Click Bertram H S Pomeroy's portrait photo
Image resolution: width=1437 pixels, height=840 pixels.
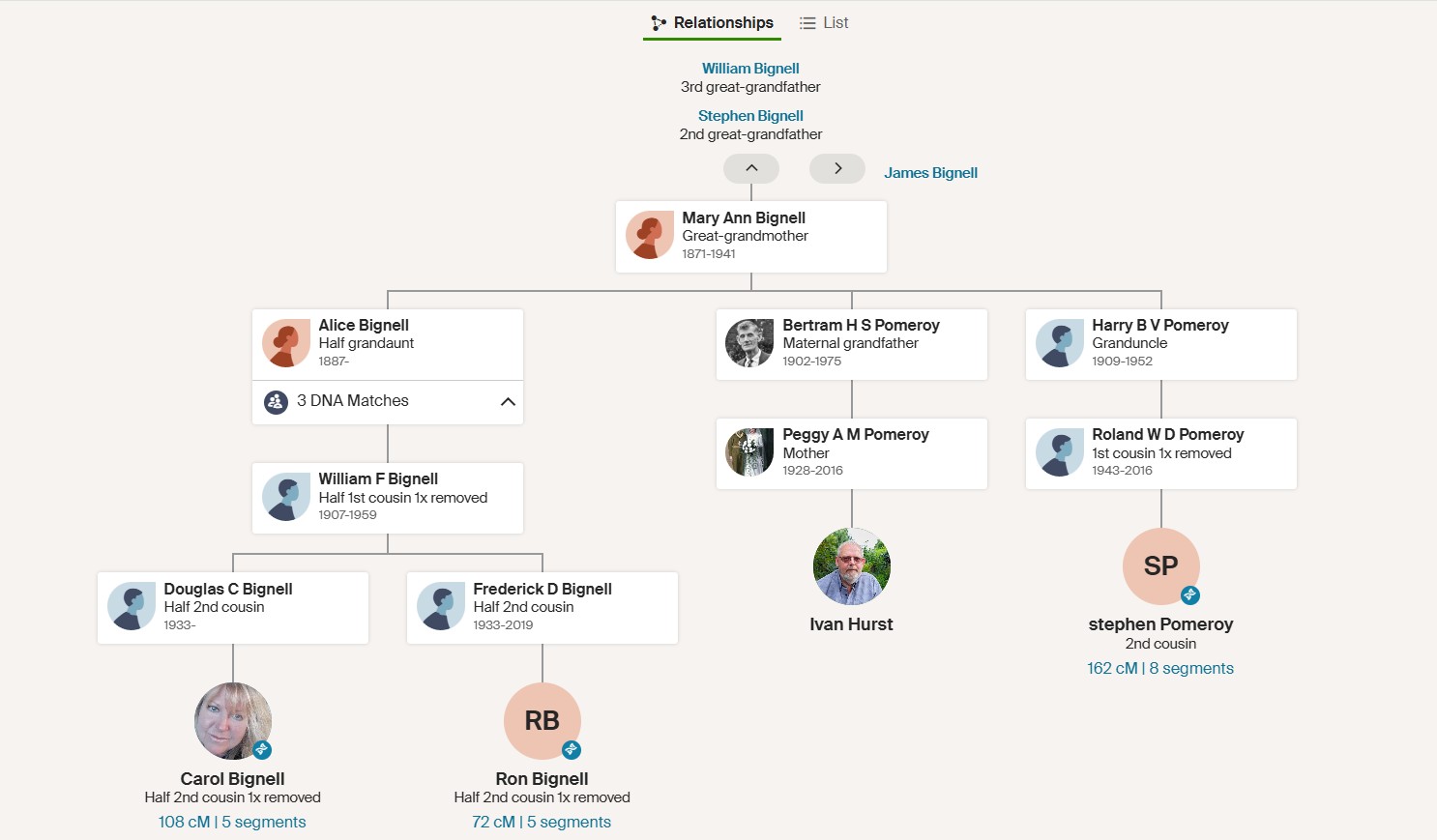pyautogui.click(x=749, y=343)
